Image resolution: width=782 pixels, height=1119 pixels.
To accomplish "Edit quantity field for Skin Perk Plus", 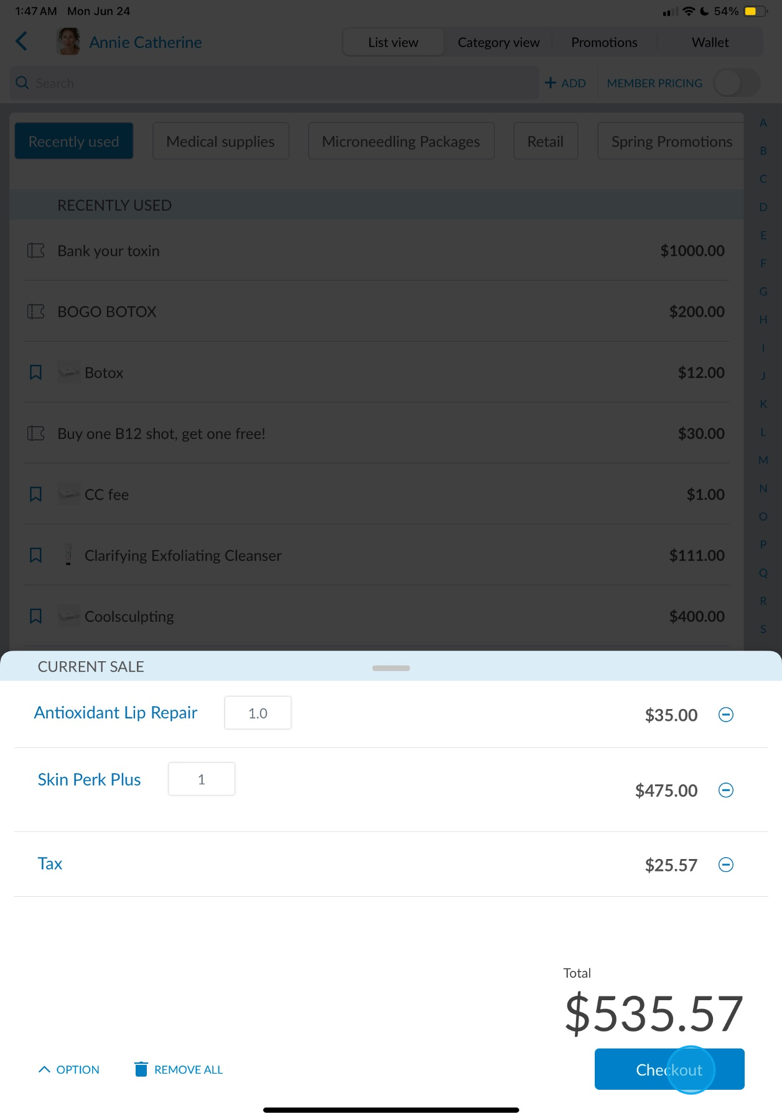I will (201, 779).
